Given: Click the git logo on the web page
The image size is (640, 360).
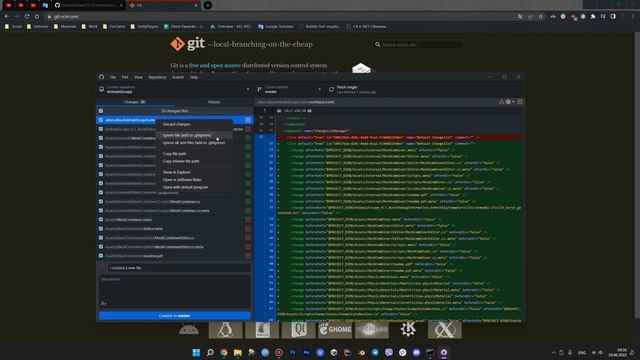Looking at the screenshot, I should (187, 44).
